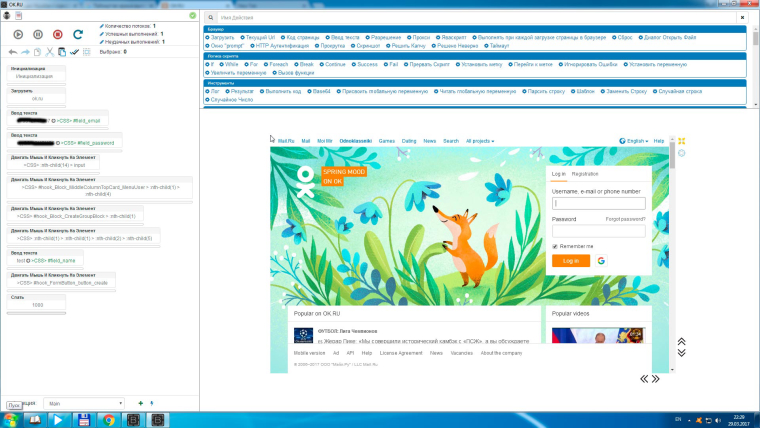This screenshot has width=760, height=428.
Task: Toggle the Remember me checkbox
Action: [x=555, y=245]
